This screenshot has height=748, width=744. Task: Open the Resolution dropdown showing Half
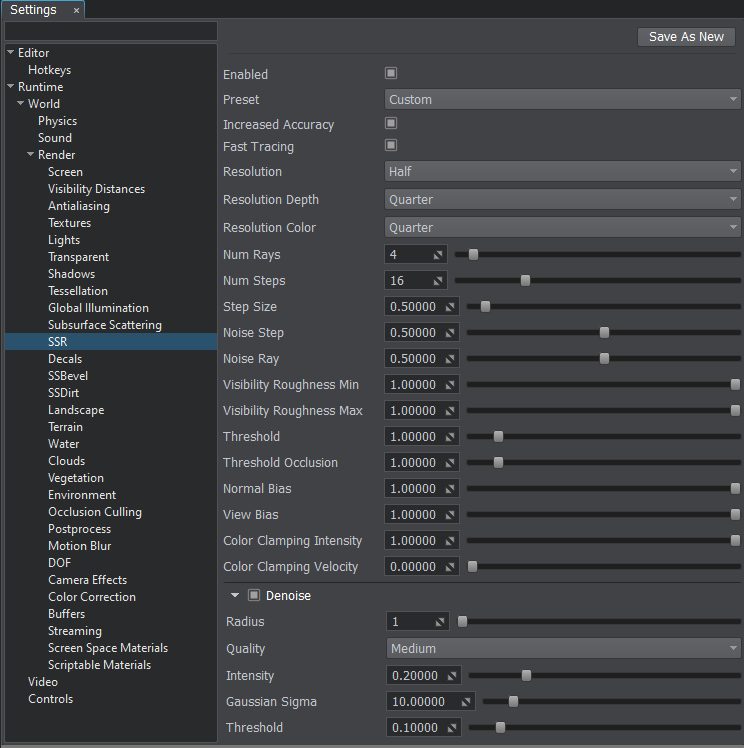tap(562, 171)
